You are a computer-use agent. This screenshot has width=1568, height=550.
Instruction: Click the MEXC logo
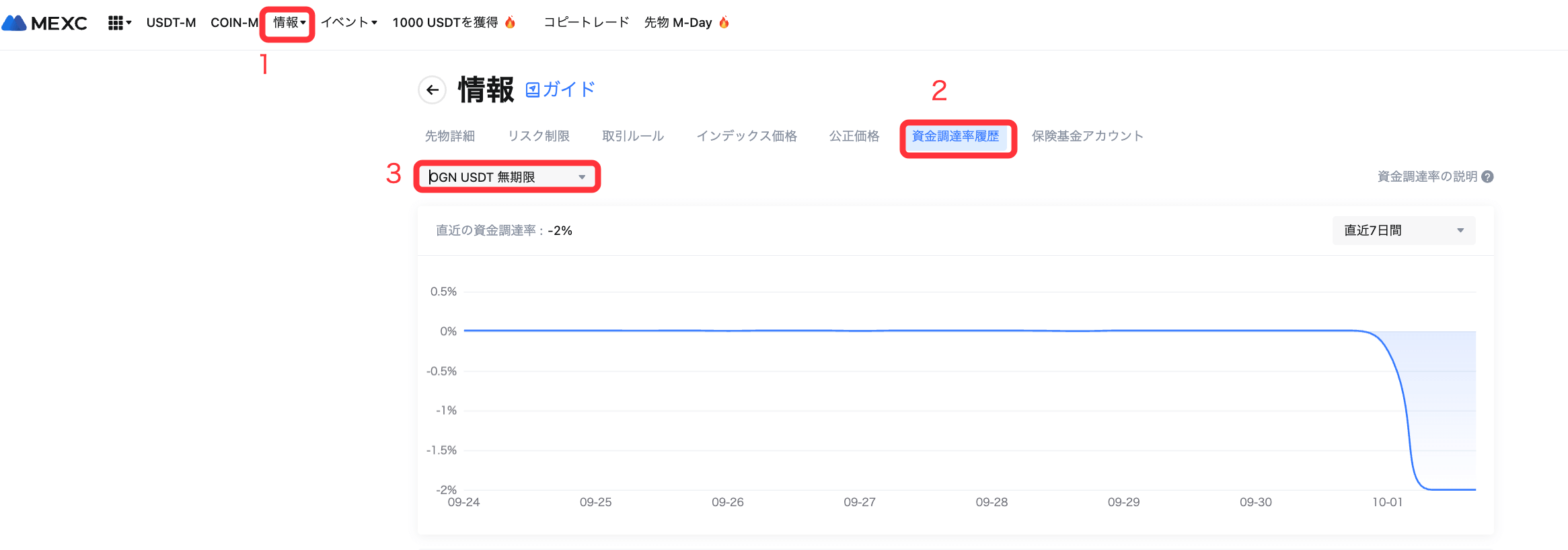pos(44,23)
